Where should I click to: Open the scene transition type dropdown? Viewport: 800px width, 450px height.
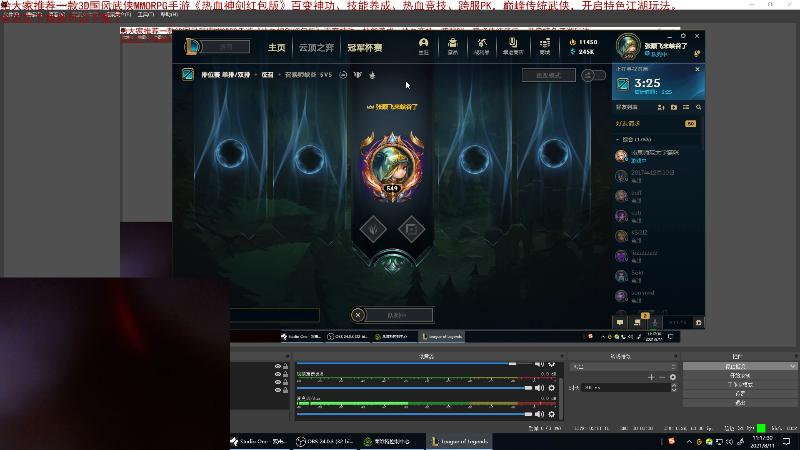[x=623, y=366]
